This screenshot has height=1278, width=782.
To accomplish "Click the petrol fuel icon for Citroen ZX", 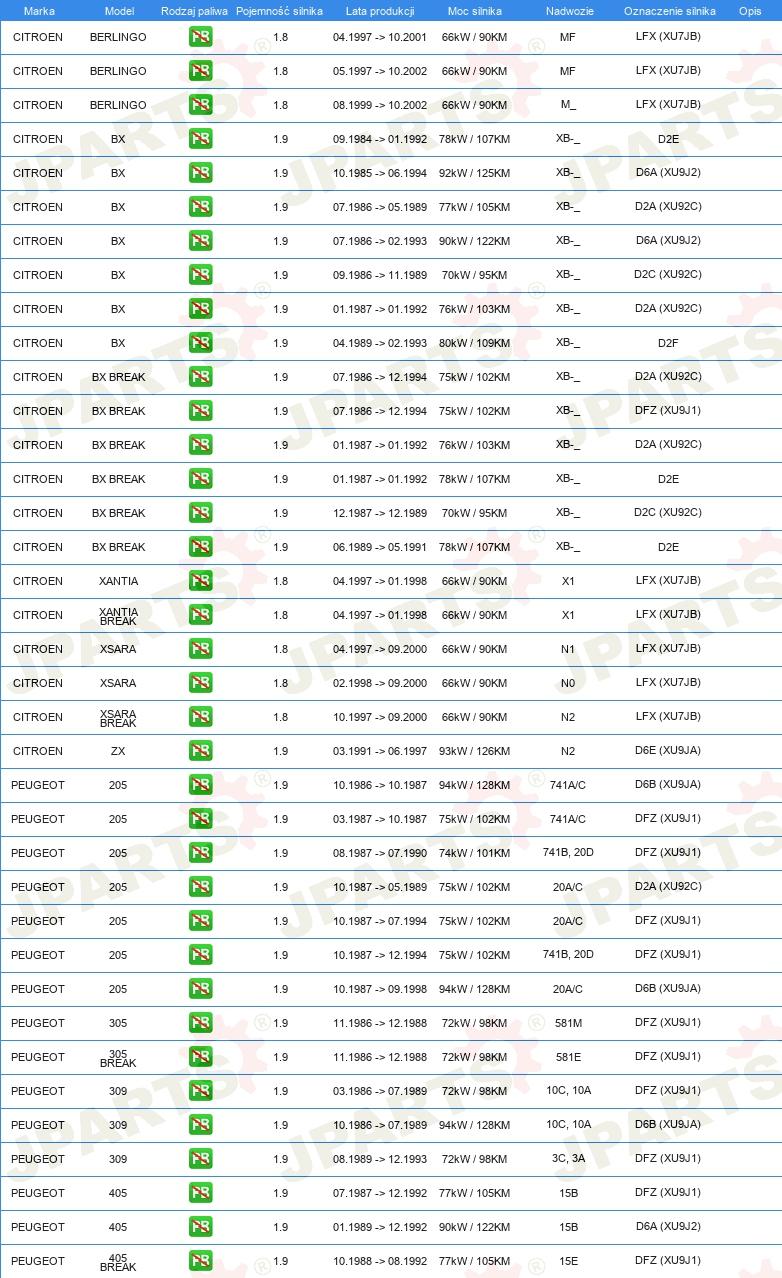I will pos(200,751).
